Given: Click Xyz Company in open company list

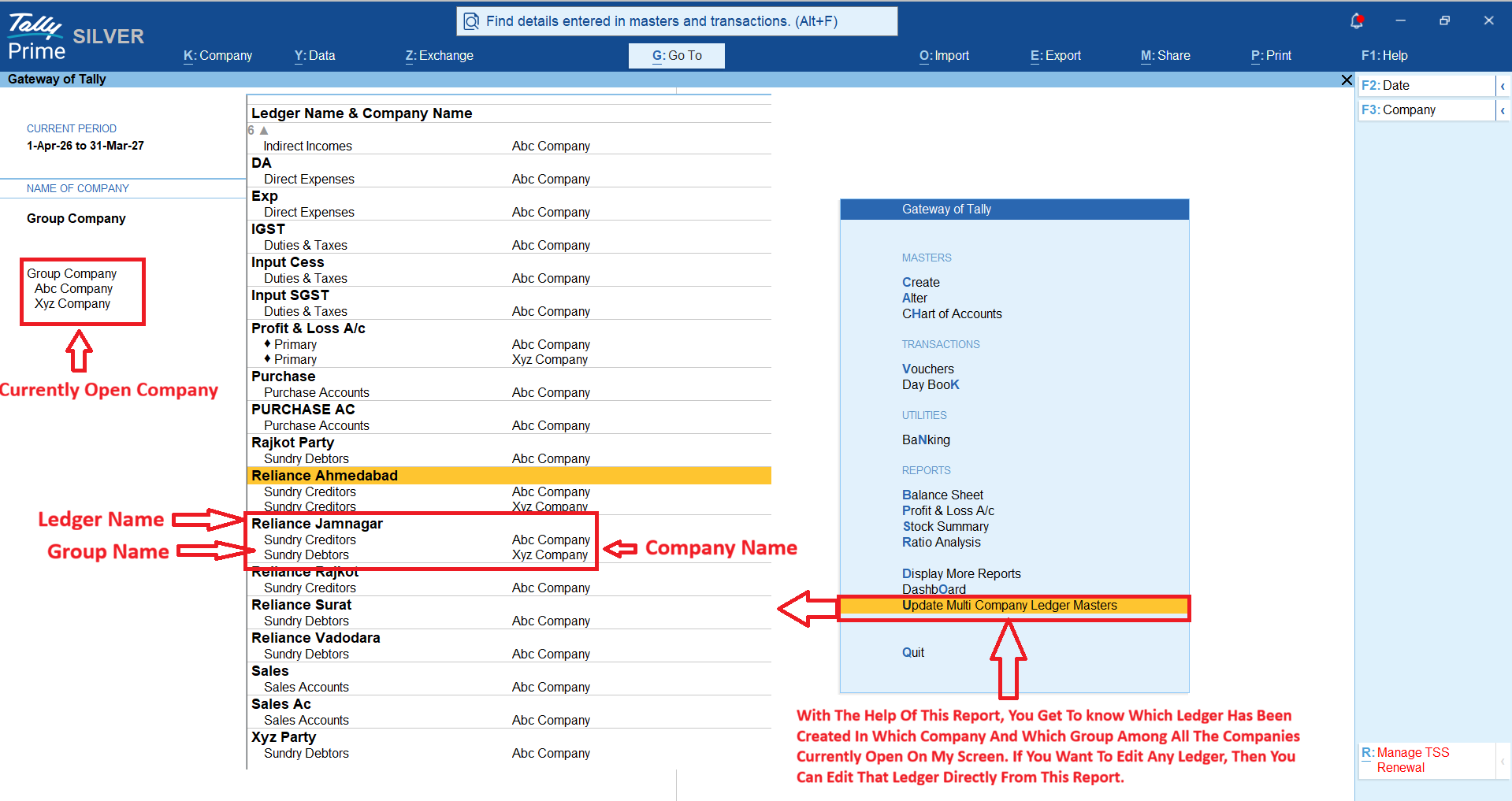Looking at the screenshot, I should (x=72, y=304).
